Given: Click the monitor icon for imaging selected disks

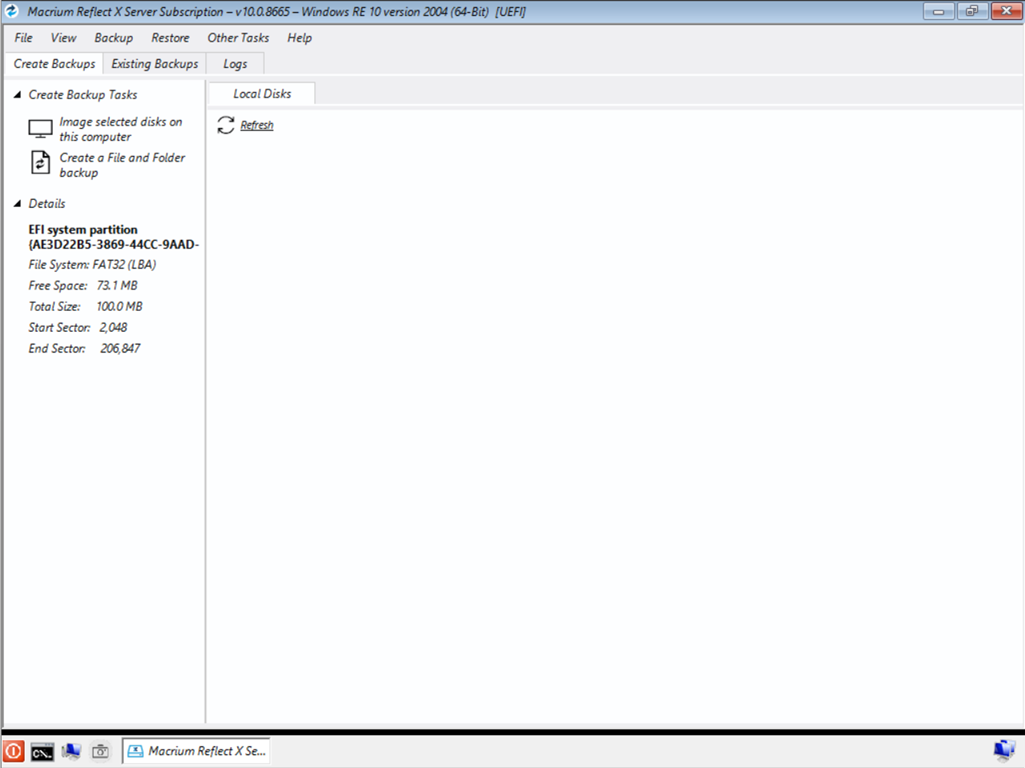Looking at the screenshot, I should point(40,129).
